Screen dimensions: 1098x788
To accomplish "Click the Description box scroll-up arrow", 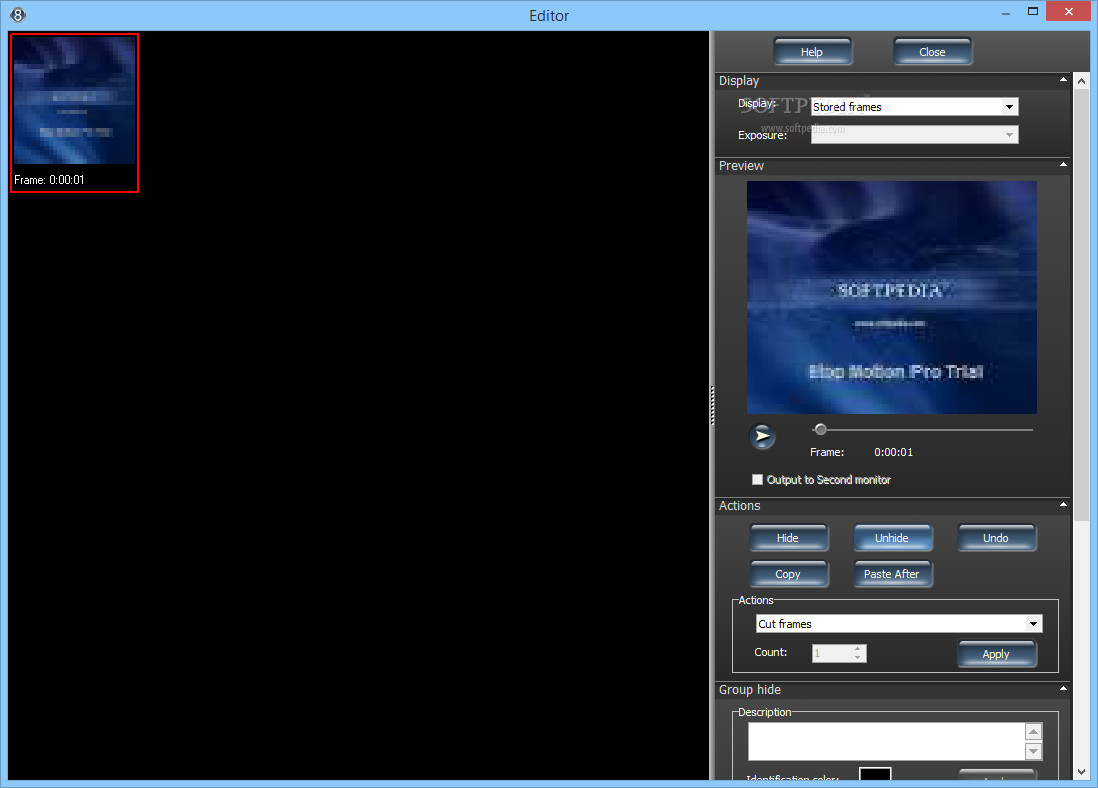I will tap(1034, 732).
